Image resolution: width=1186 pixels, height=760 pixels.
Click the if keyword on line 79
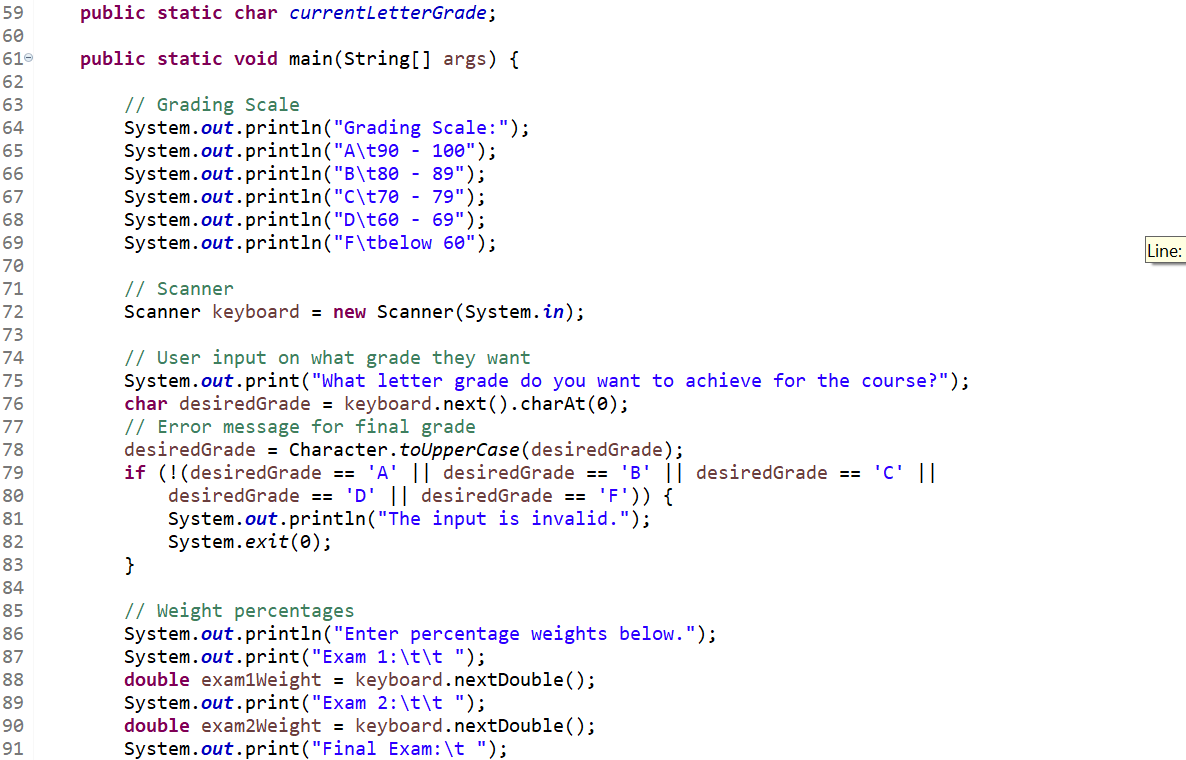pyautogui.click(x=134, y=472)
